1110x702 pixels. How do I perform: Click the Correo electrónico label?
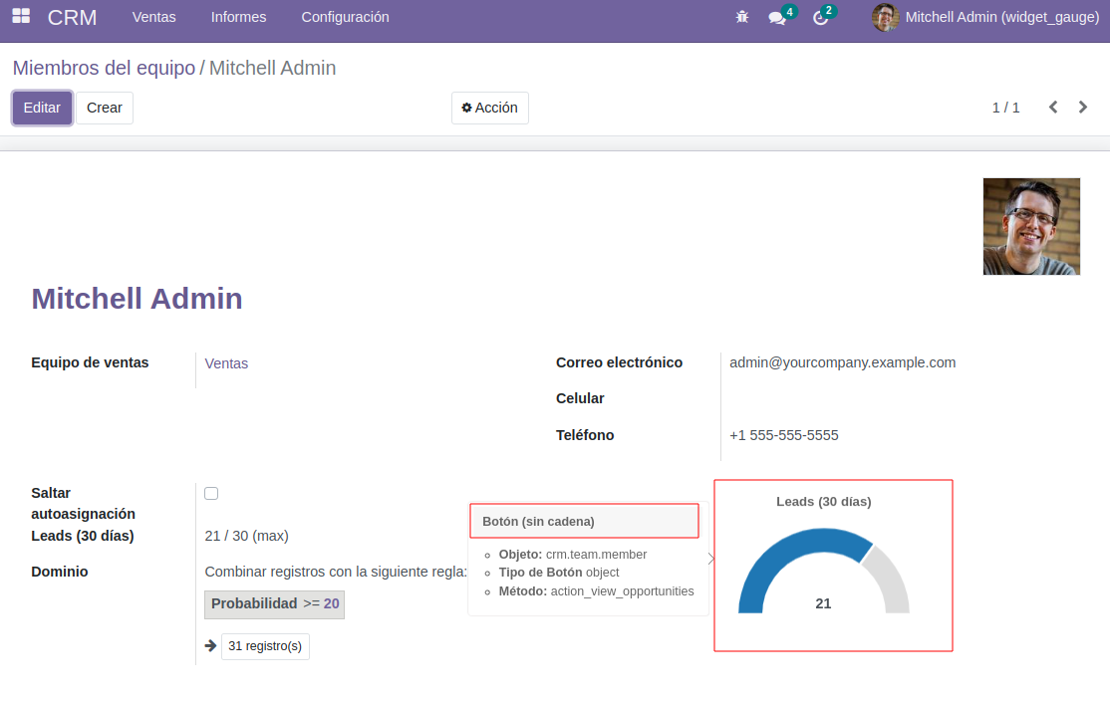[x=619, y=362]
